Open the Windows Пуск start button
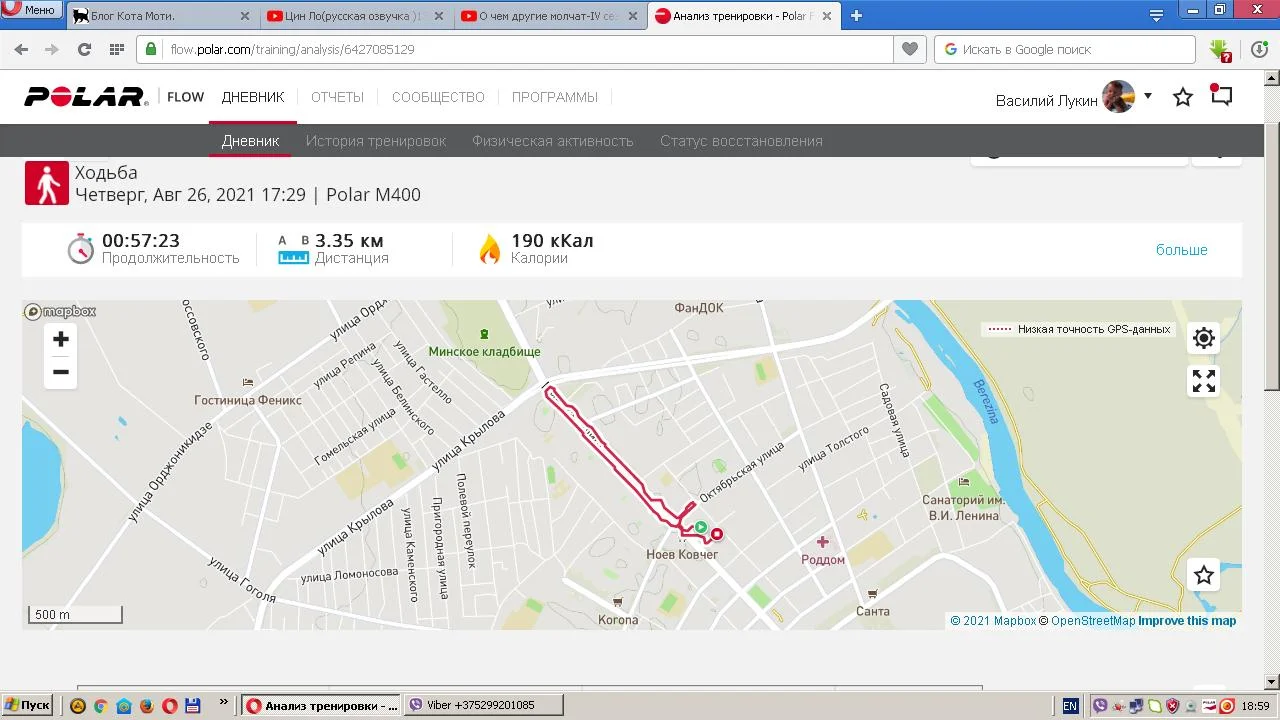1280x720 pixels. pyautogui.click(x=27, y=705)
